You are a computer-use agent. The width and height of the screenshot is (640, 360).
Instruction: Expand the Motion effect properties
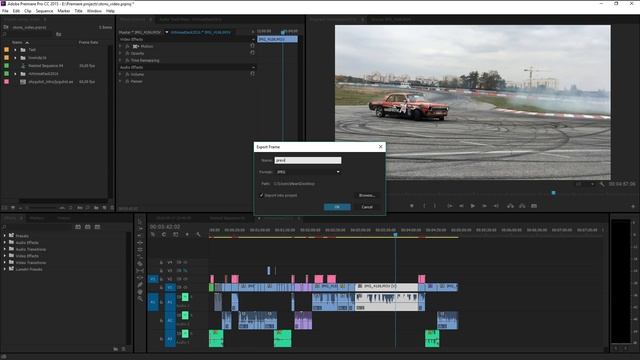[120, 47]
